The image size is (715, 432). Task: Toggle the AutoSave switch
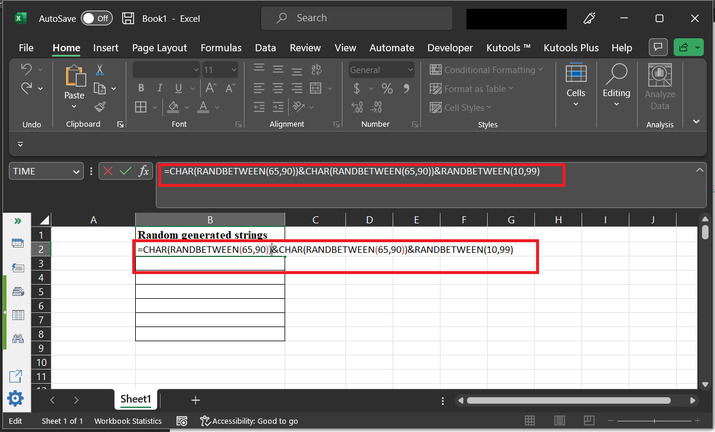(x=96, y=18)
